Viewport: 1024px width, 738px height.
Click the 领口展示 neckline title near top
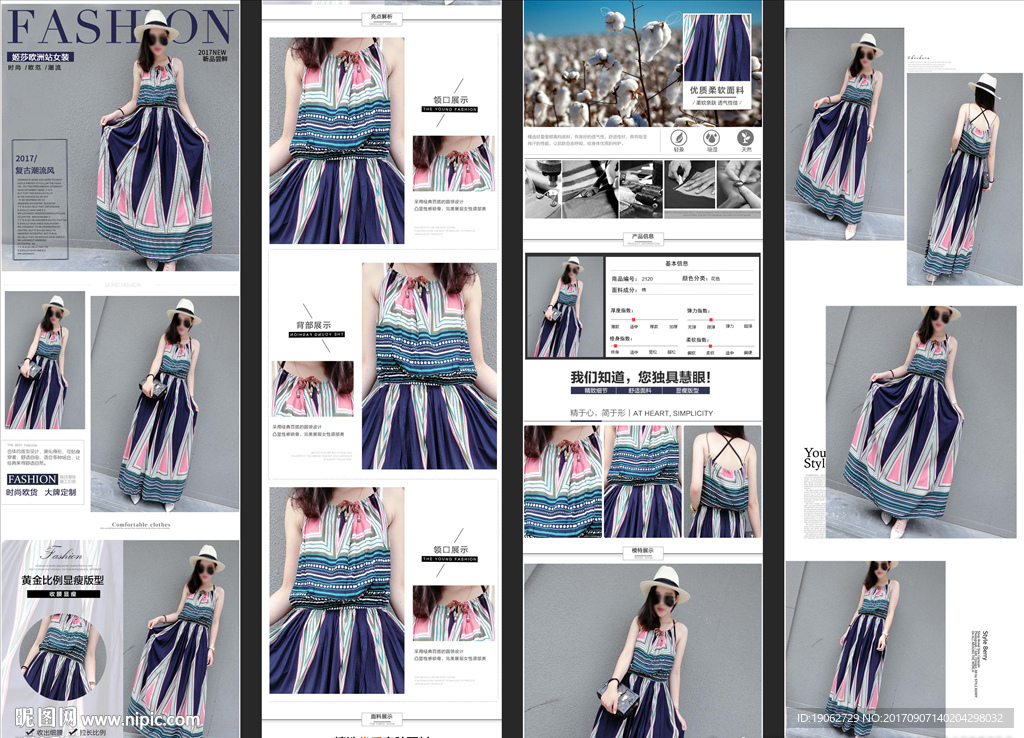[451, 101]
